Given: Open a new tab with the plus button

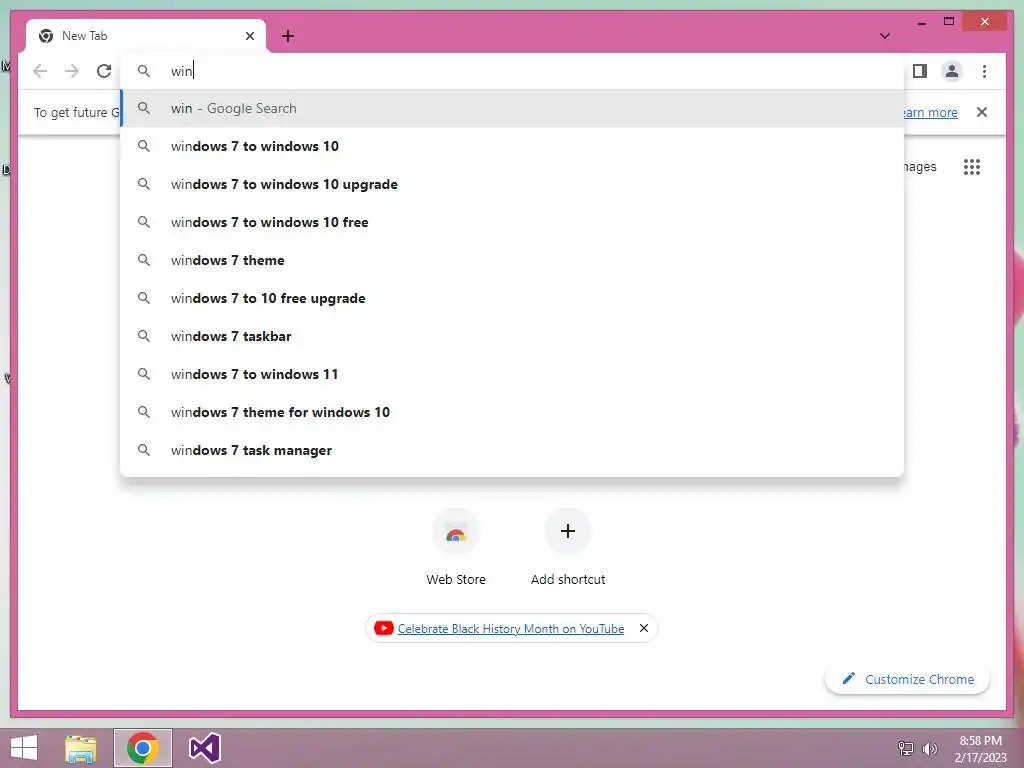Looking at the screenshot, I should (x=288, y=36).
